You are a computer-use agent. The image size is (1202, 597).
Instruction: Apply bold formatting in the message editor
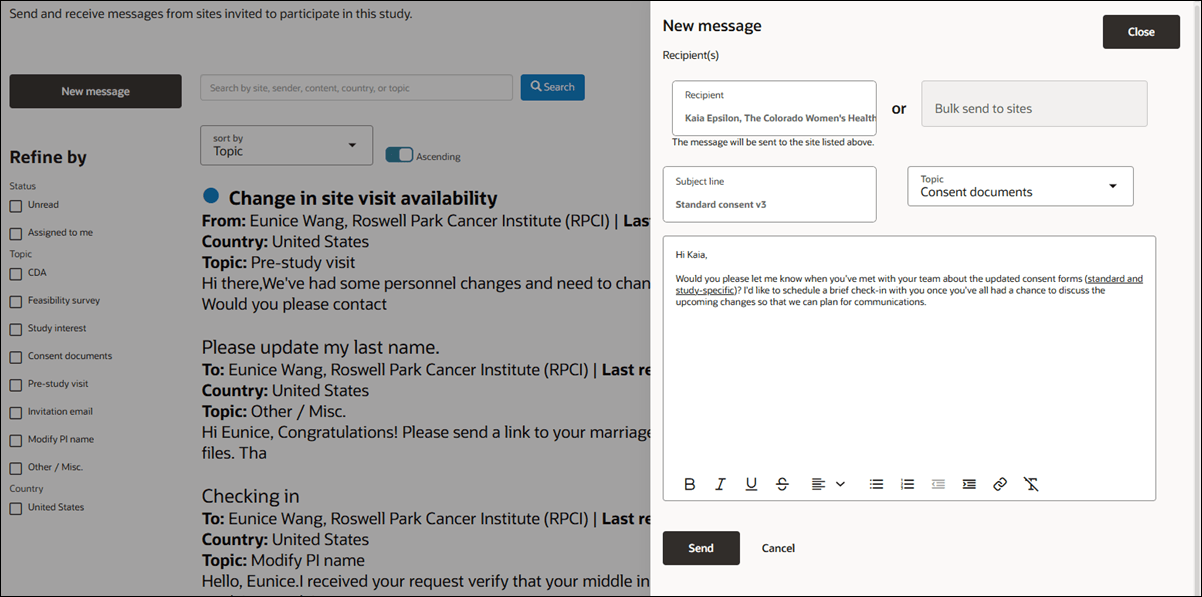[690, 484]
